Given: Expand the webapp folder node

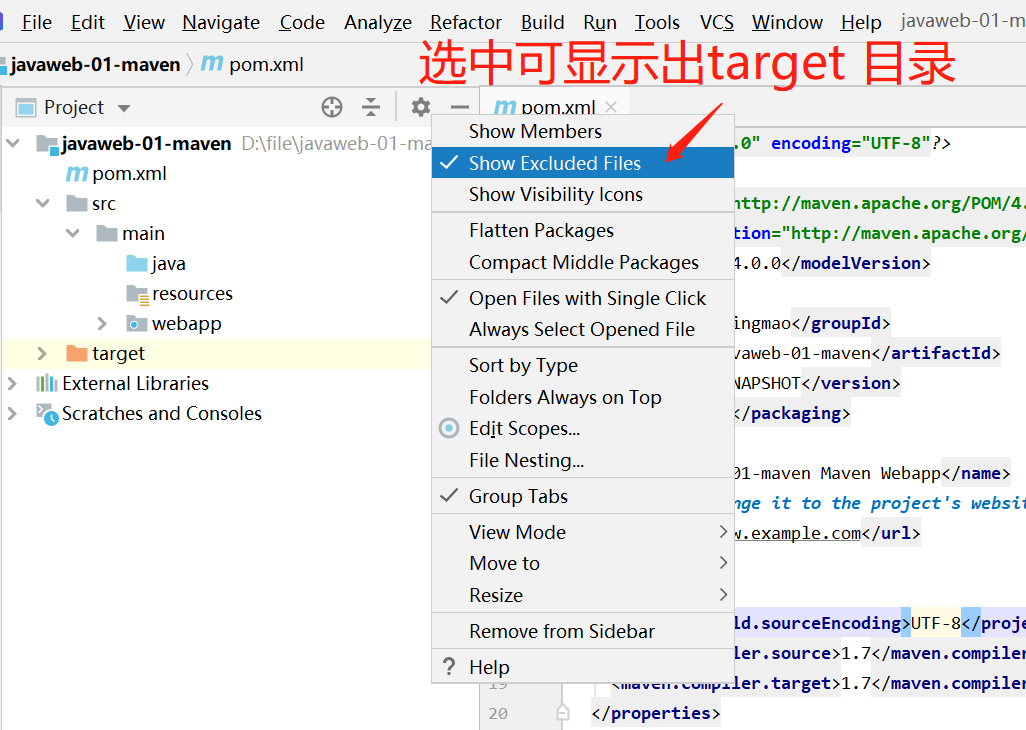Looking at the screenshot, I should (101, 323).
